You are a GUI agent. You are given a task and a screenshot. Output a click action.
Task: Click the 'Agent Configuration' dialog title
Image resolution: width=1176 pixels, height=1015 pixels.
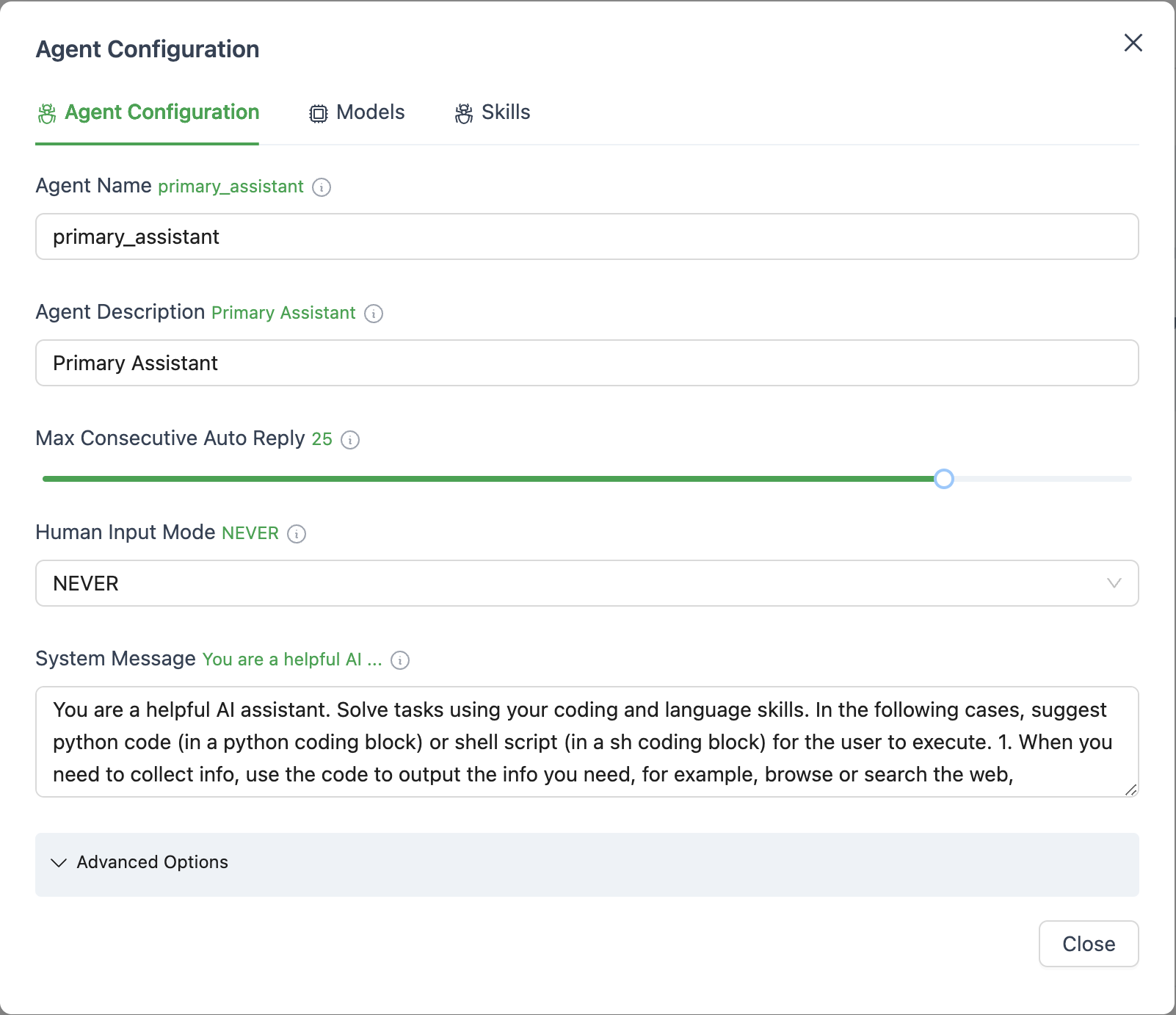pos(148,49)
